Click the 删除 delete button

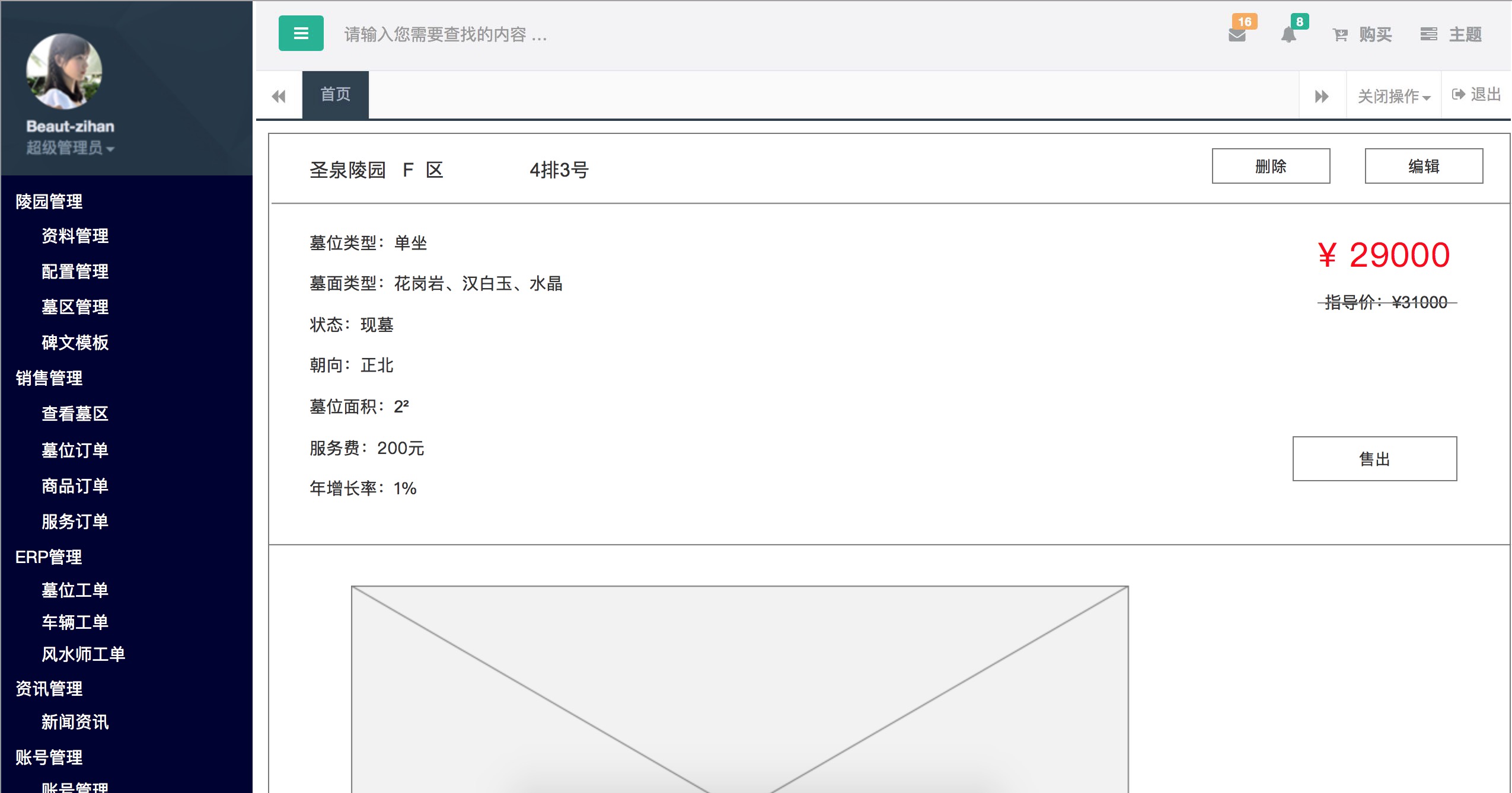(x=1270, y=167)
